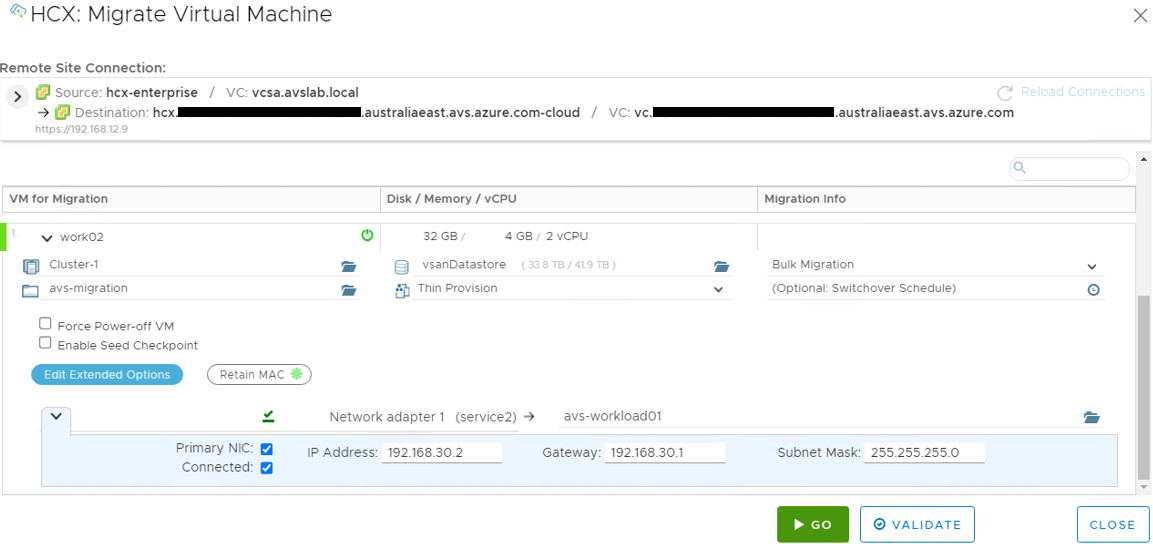Open the Bulk Migration type dropdown

1092,266
